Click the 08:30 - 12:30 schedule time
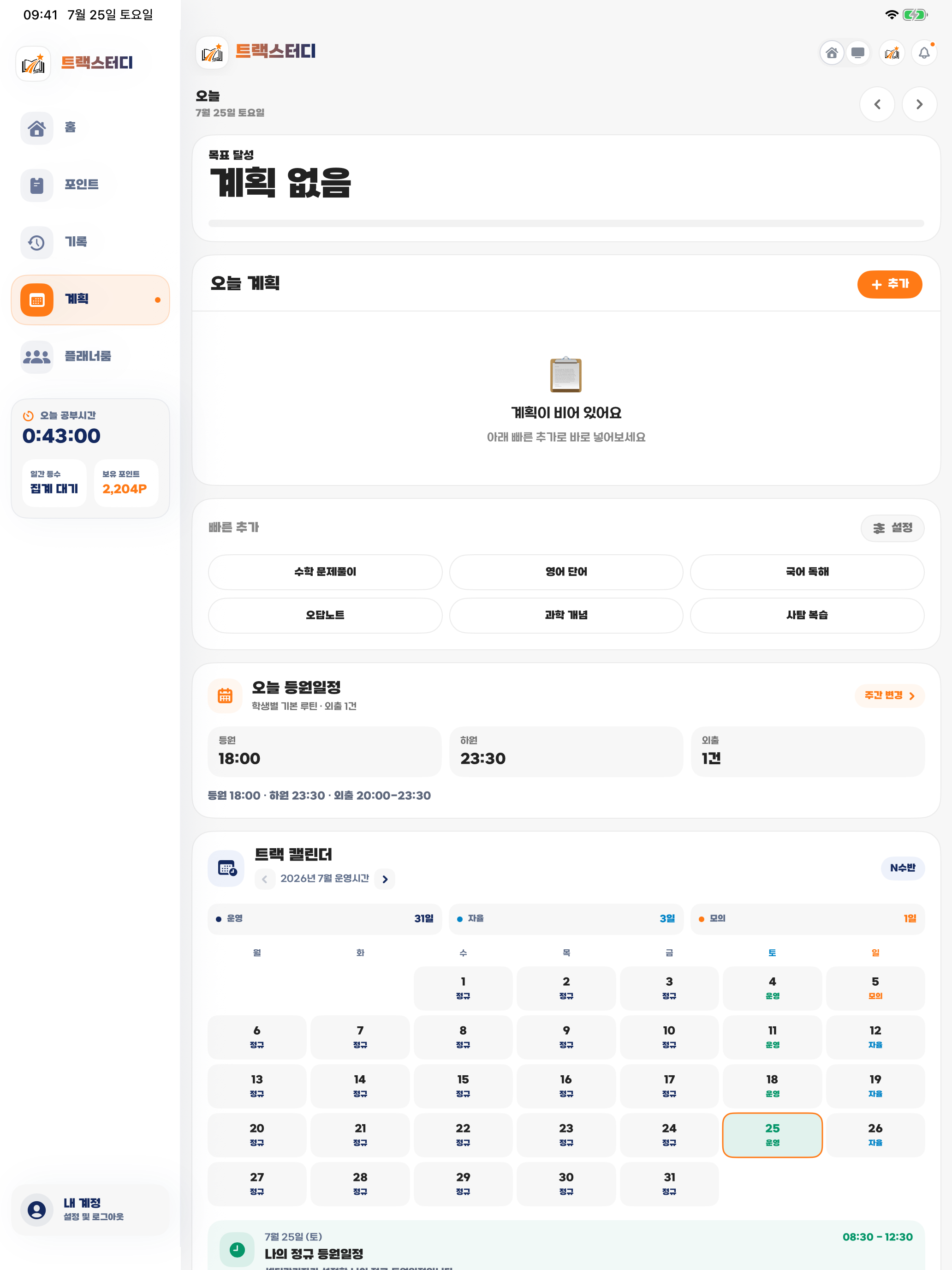 click(877, 1237)
